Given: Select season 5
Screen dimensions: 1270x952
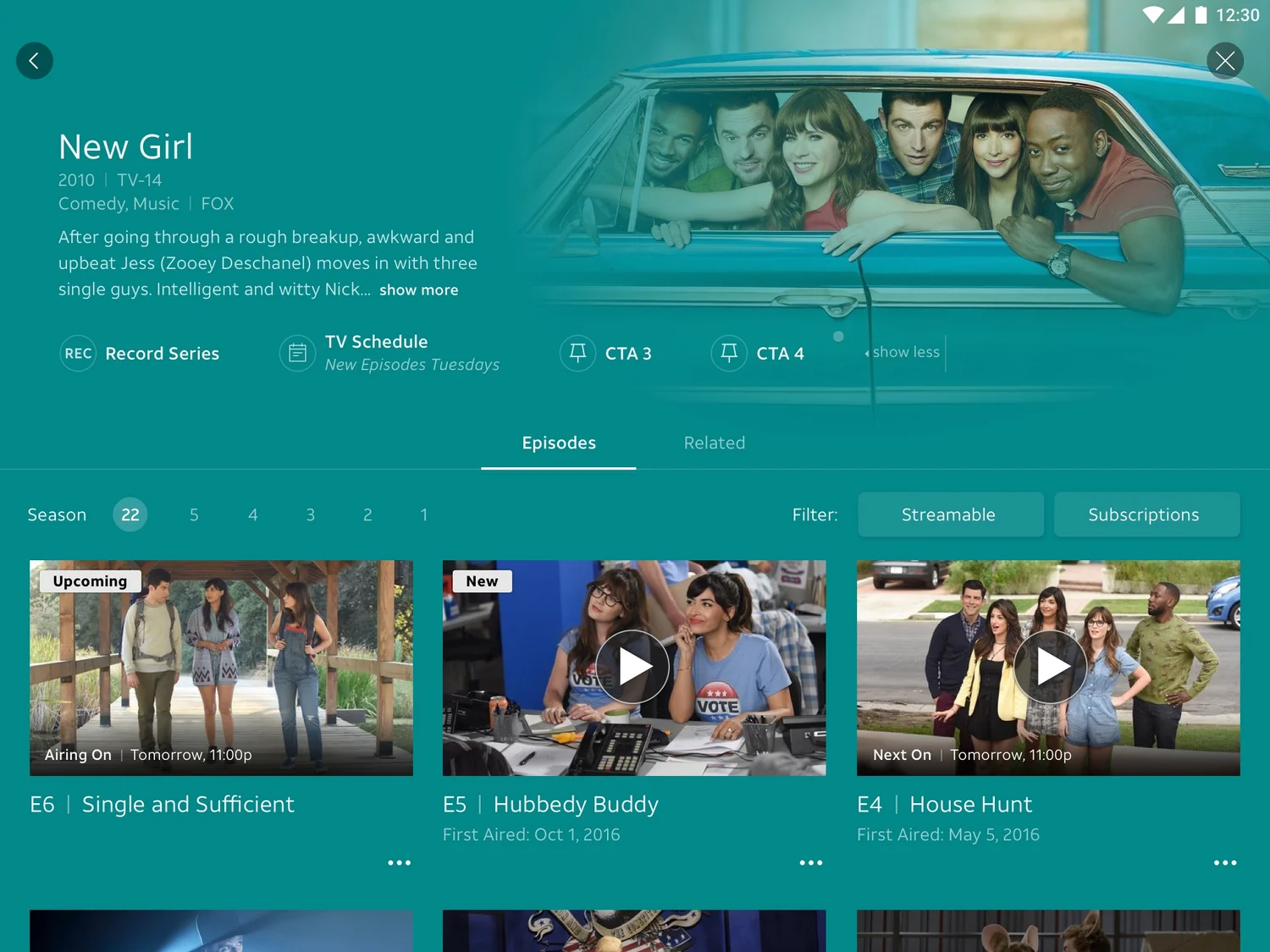Looking at the screenshot, I should (x=194, y=515).
